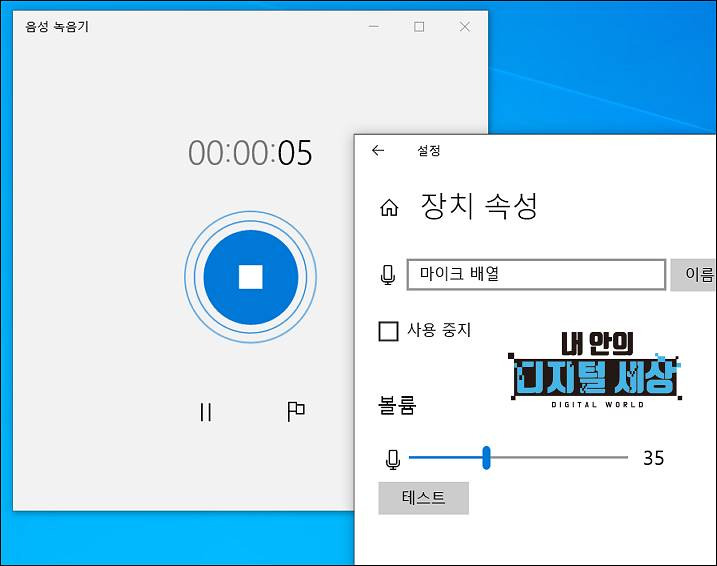This screenshot has height=566, width=717.
Task: Close the Voice Recorder window
Action: coord(465,27)
